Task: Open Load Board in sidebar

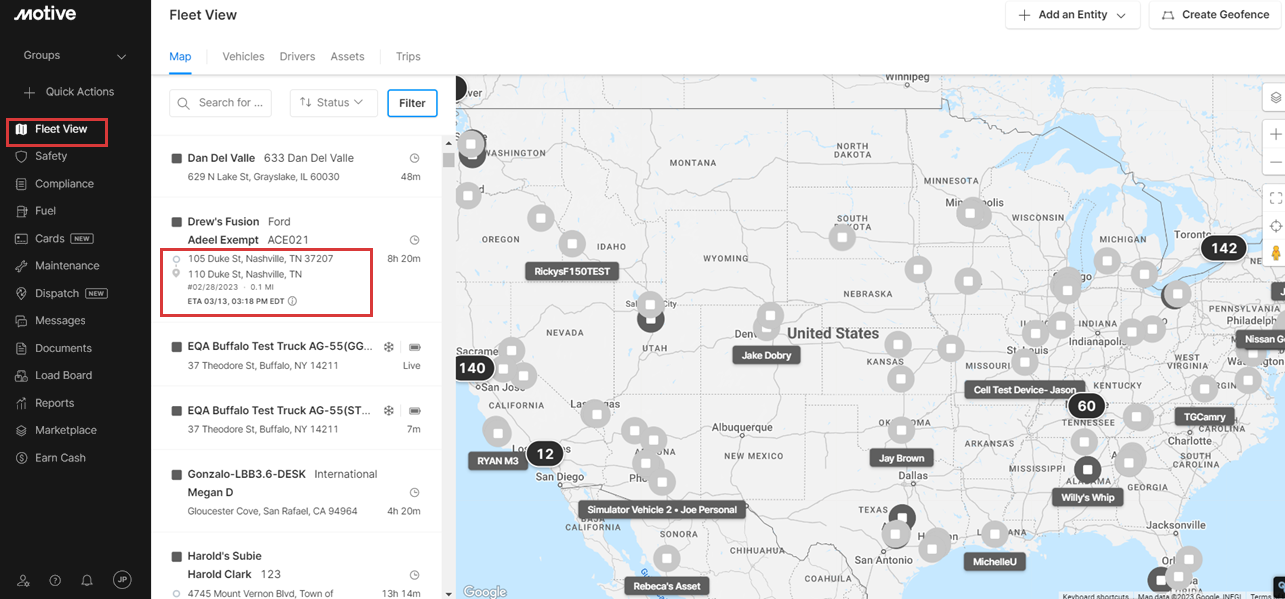Action: tap(55, 376)
